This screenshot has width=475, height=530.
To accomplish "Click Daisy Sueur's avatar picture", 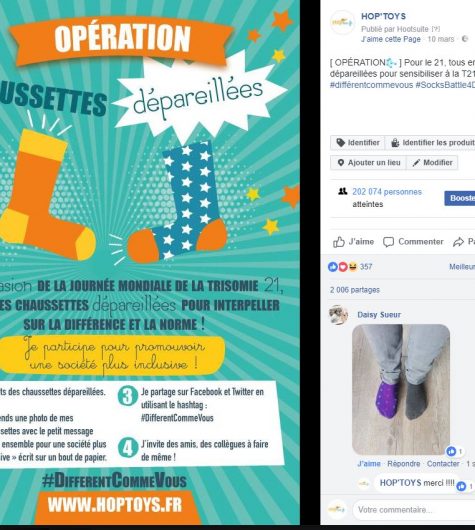I will point(338,314).
